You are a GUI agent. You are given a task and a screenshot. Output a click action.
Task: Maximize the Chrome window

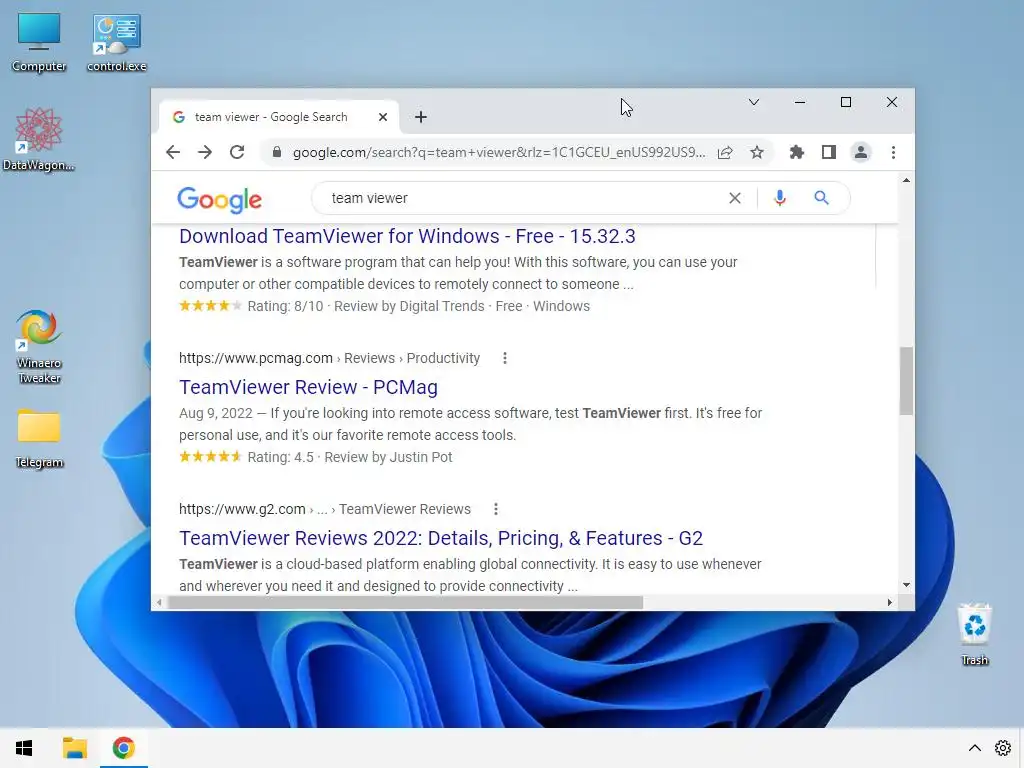pyautogui.click(x=846, y=102)
